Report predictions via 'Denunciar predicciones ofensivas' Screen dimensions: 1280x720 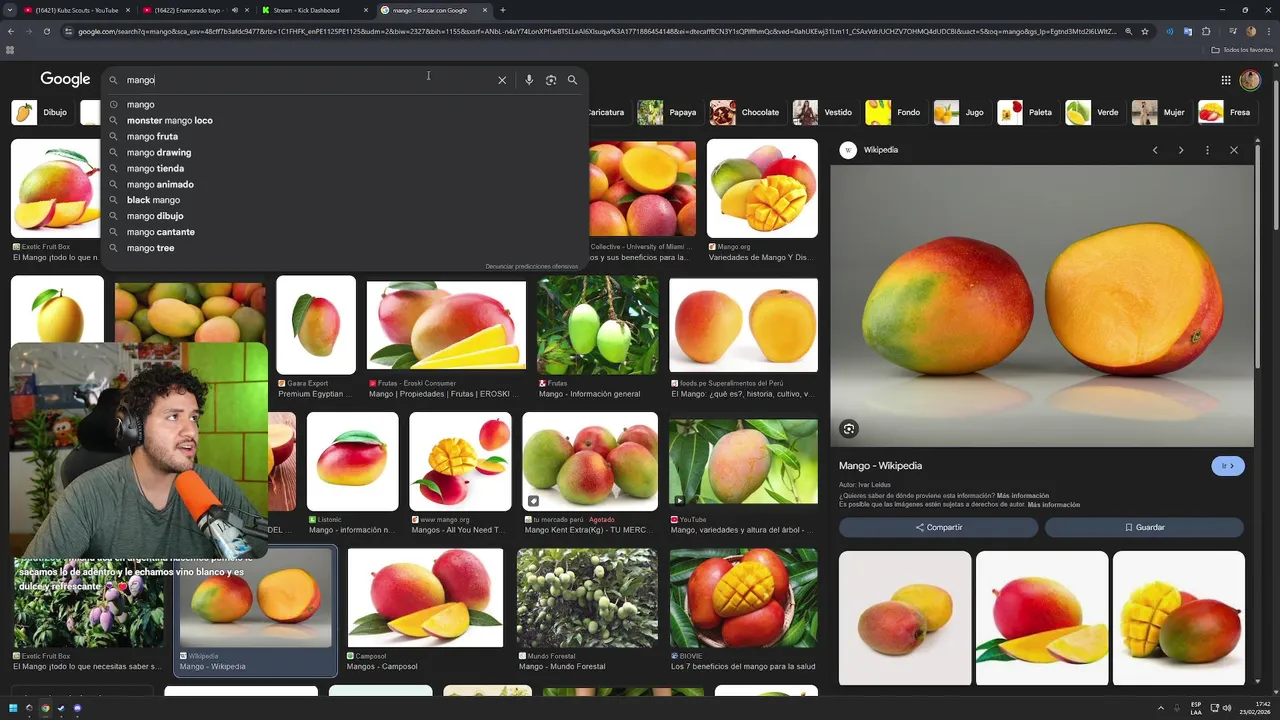(x=532, y=266)
